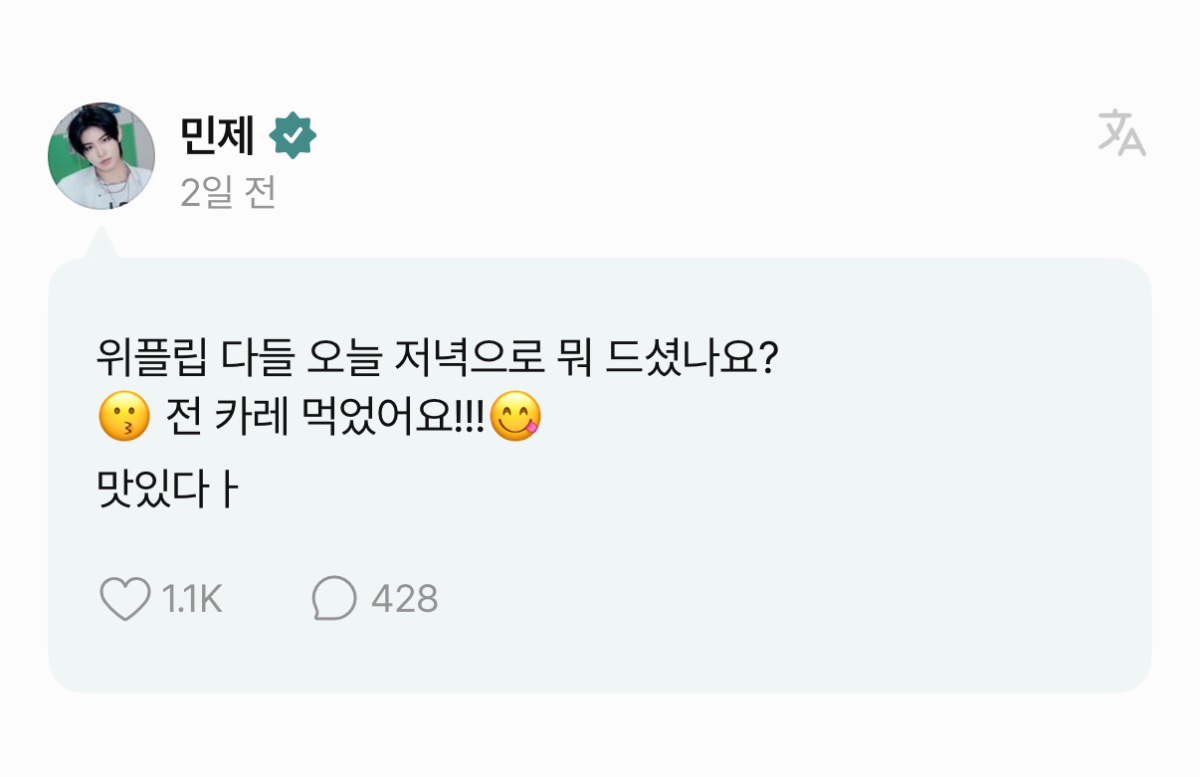The image size is (1200, 777).
Task: Click the '2일 전' timestamp
Action: tap(228, 192)
